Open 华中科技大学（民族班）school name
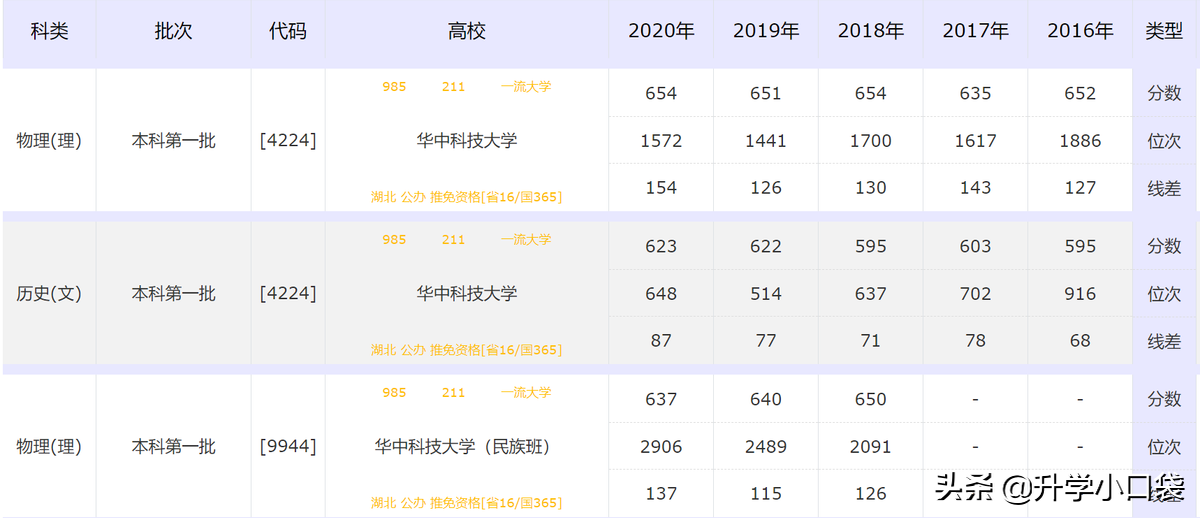1200x518 pixels. click(x=467, y=447)
